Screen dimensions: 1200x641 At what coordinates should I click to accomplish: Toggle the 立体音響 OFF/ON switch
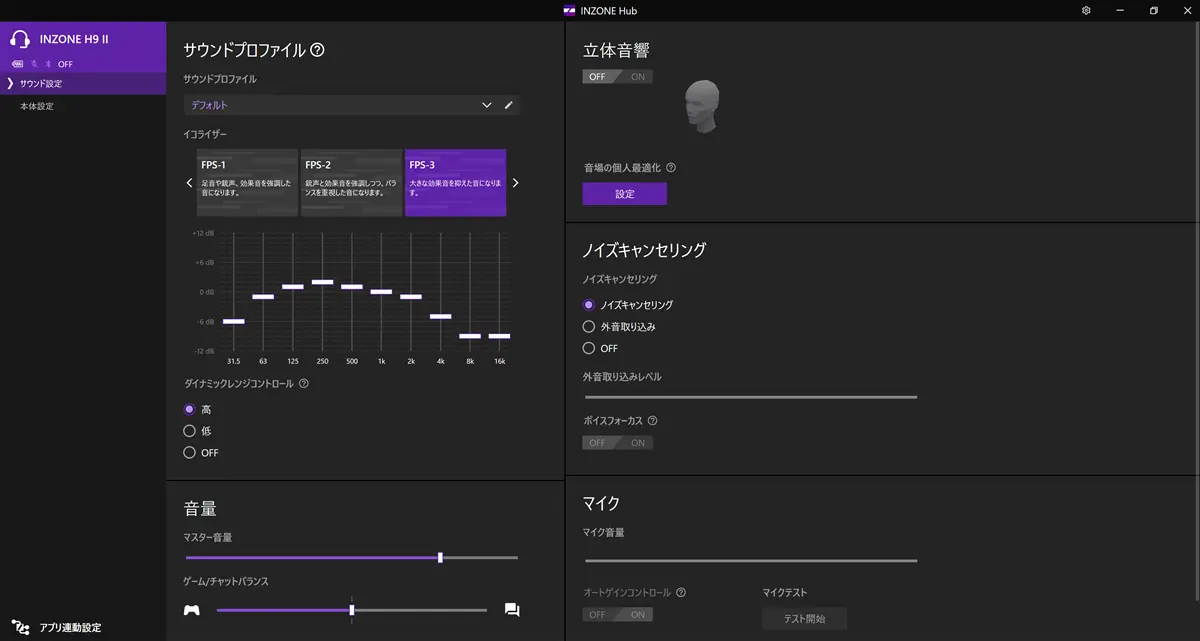click(x=618, y=77)
